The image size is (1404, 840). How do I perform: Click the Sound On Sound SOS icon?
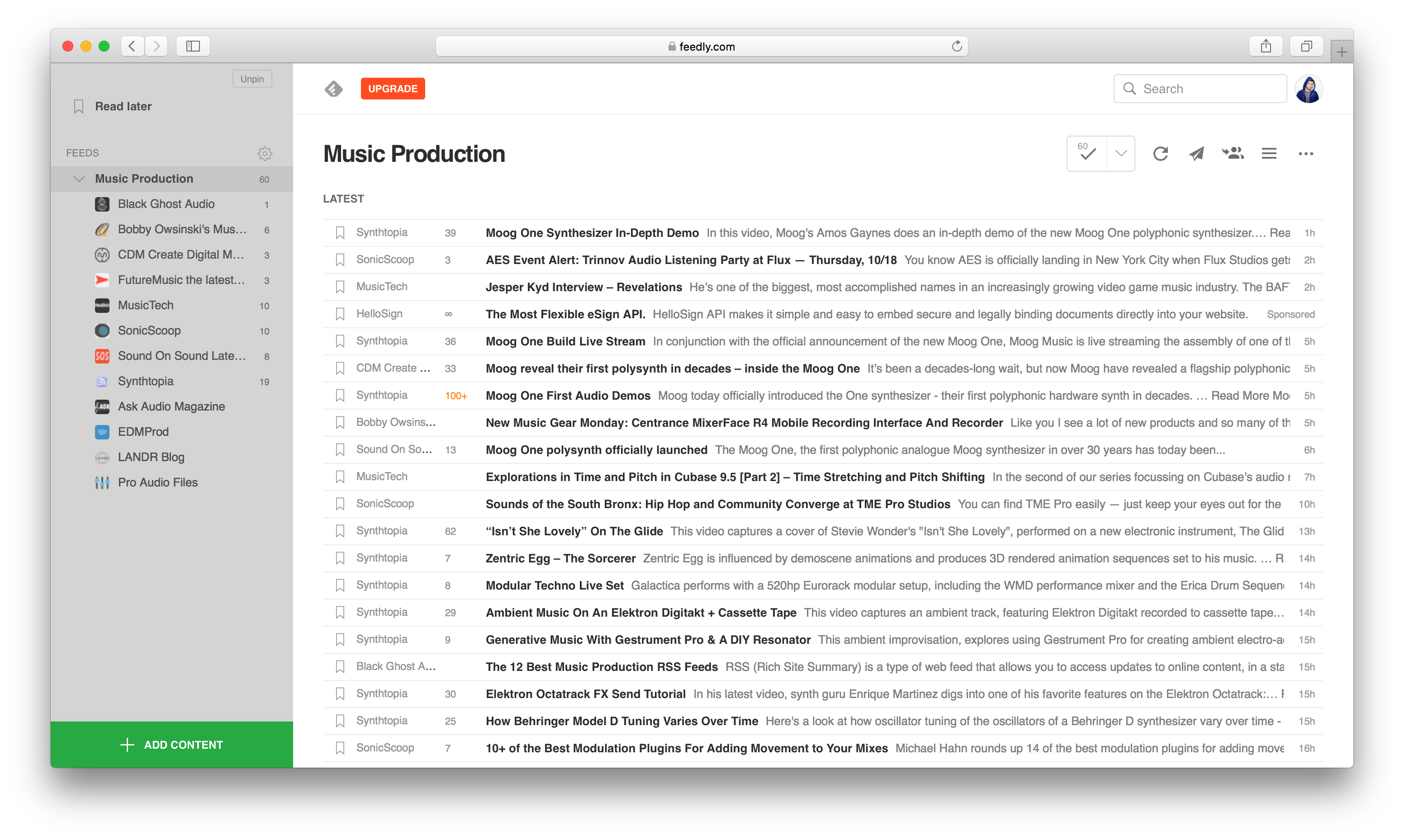(102, 356)
